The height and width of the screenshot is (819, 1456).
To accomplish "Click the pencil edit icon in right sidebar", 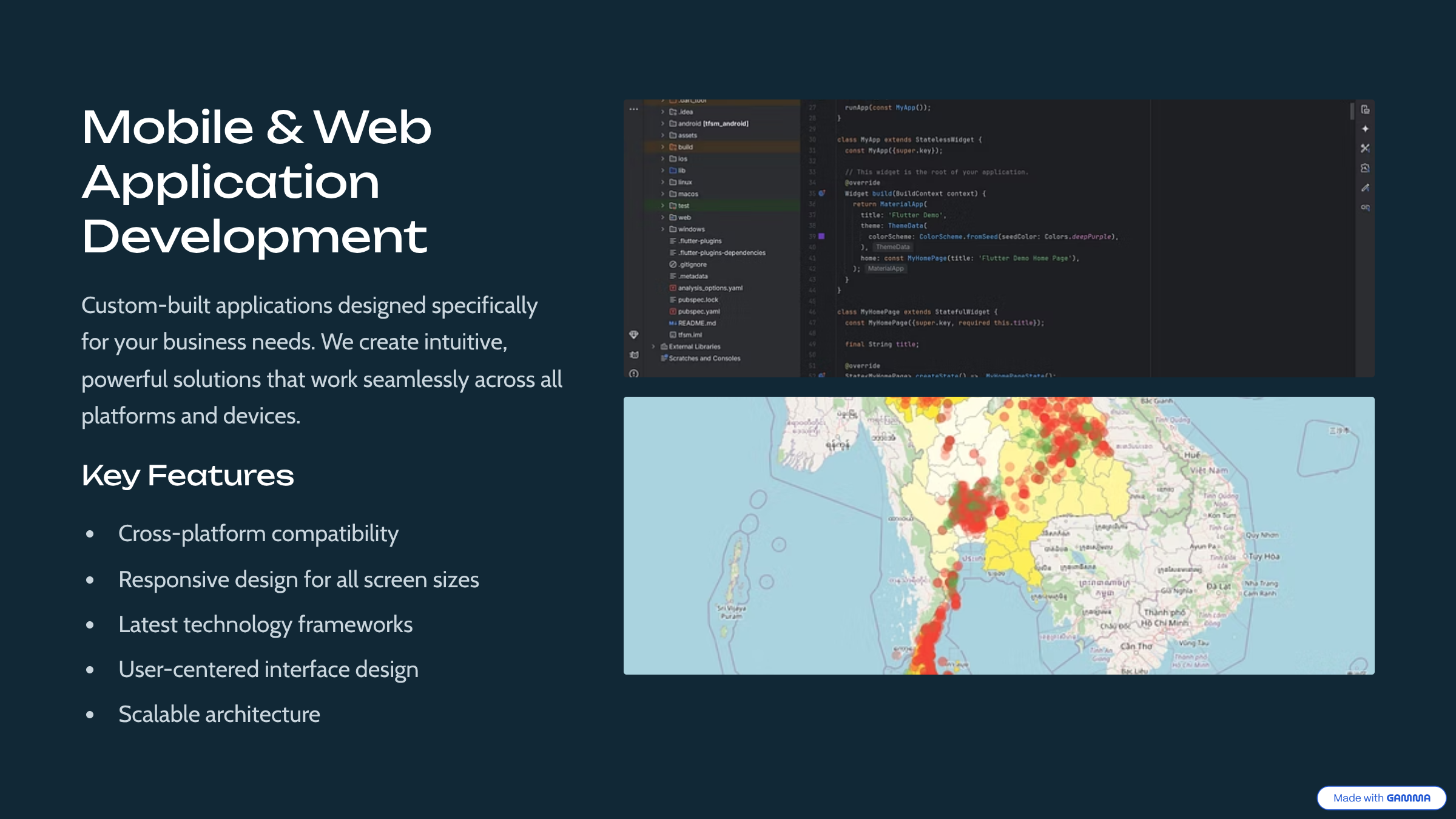I will tap(1365, 187).
